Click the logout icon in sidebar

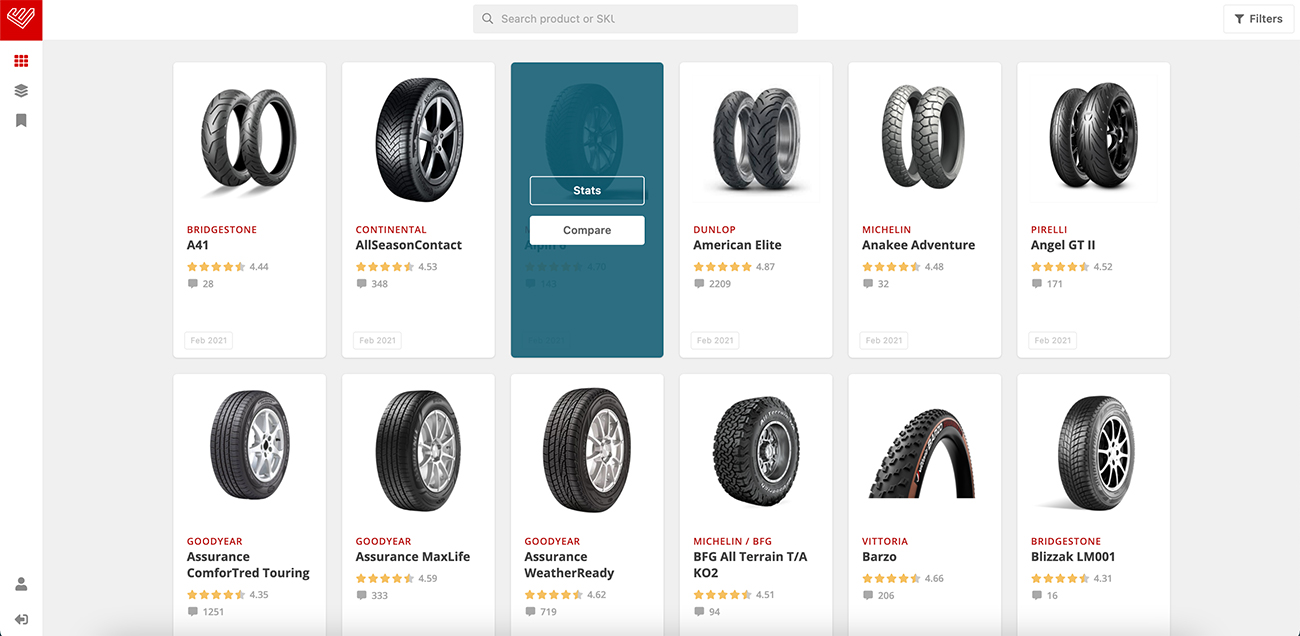pos(21,619)
